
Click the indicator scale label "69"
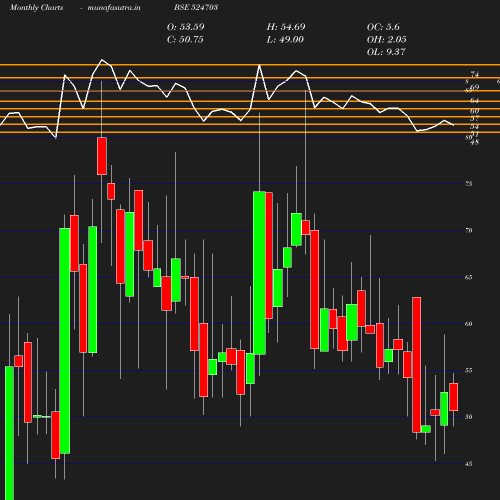475,87
